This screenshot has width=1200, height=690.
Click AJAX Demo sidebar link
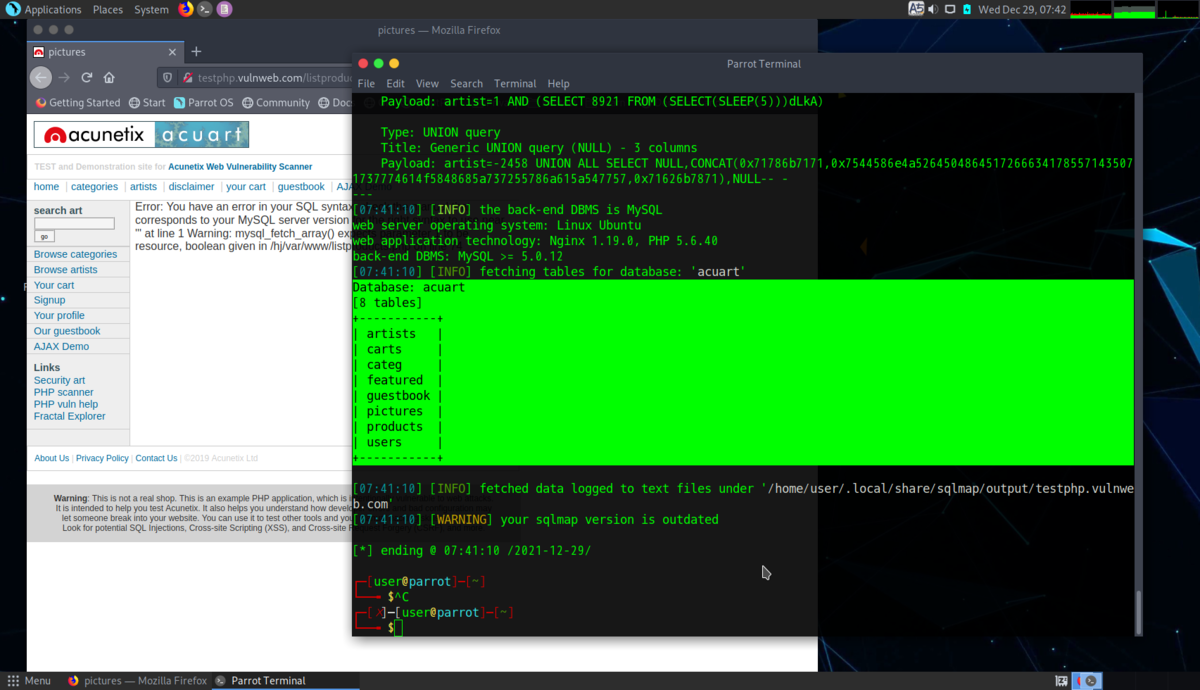point(61,346)
